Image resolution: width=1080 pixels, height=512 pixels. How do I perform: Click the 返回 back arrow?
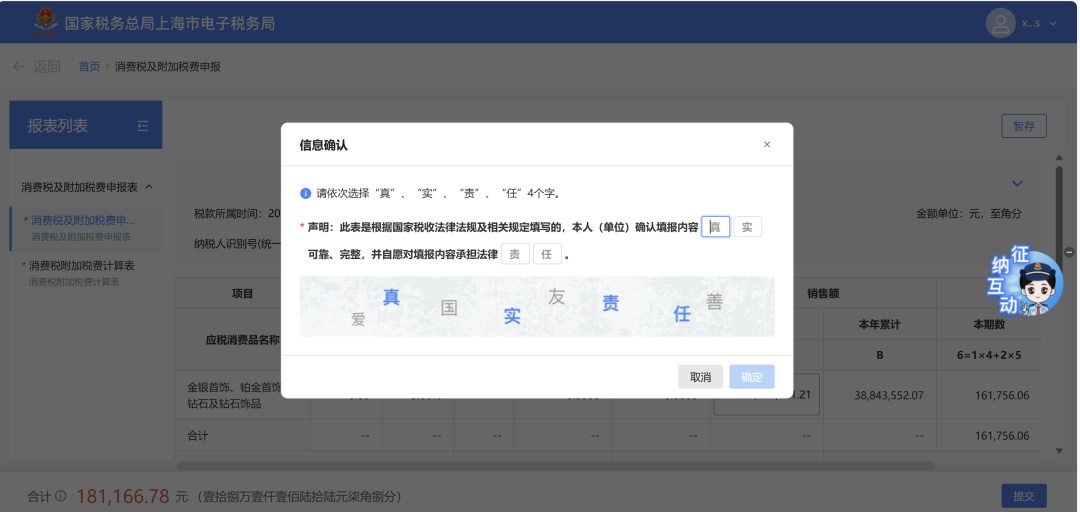[18, 67]
